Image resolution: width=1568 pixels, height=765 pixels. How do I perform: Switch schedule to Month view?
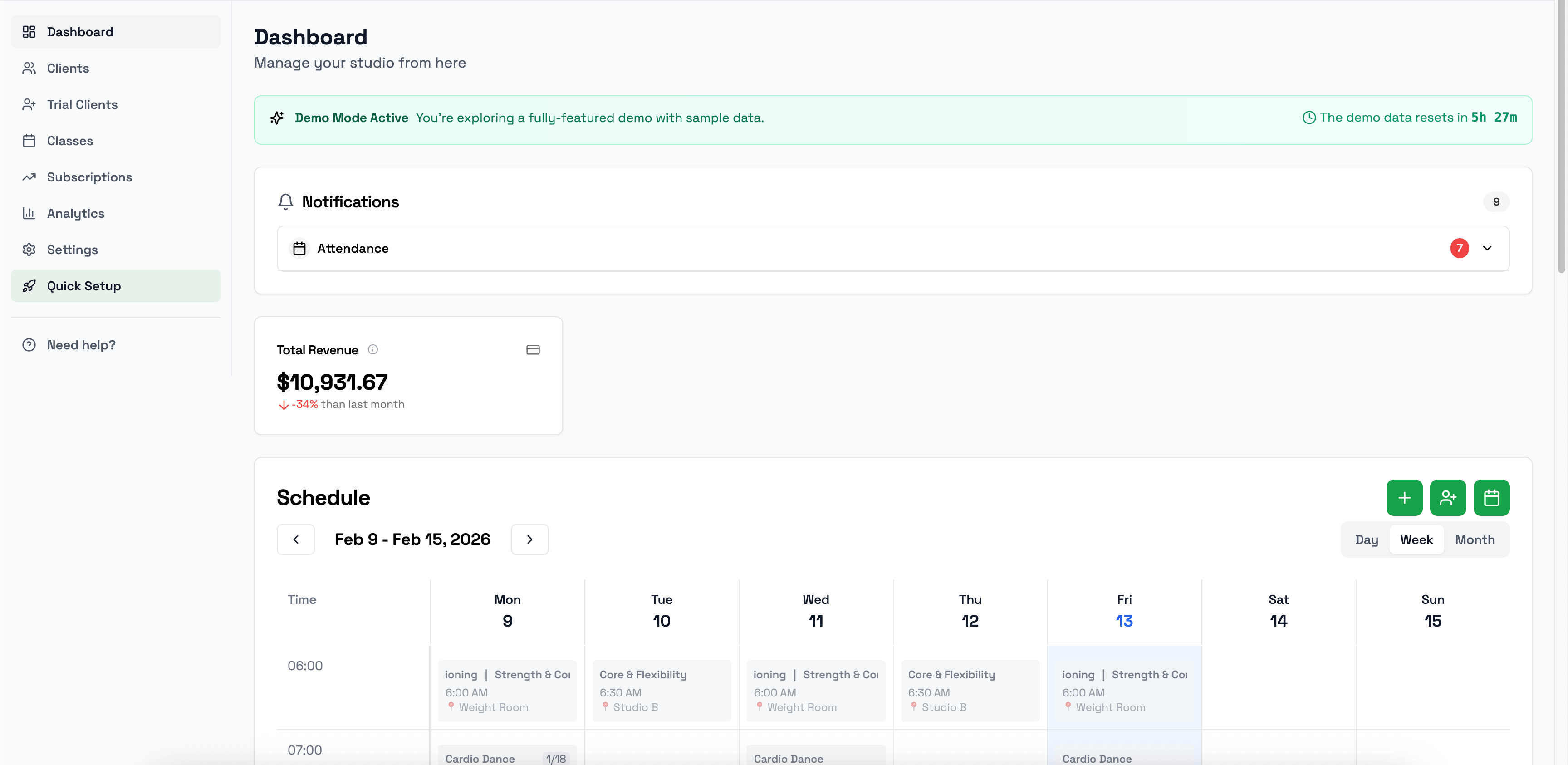click(x=1475, y=539)
